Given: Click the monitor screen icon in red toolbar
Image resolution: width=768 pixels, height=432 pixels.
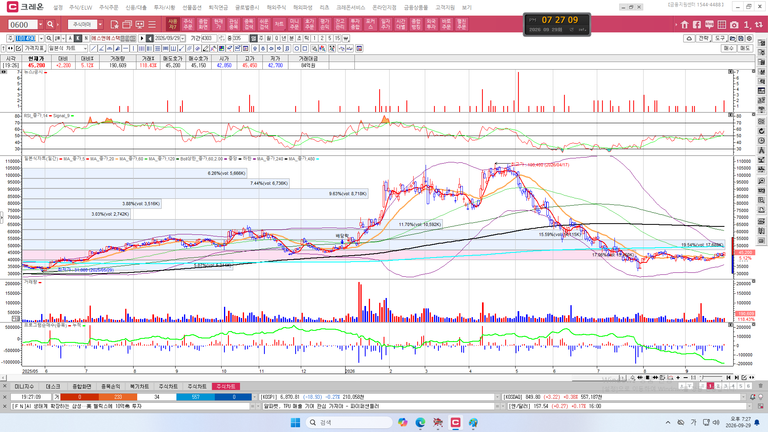Looking at the screenshot, I should coord(140,24).
